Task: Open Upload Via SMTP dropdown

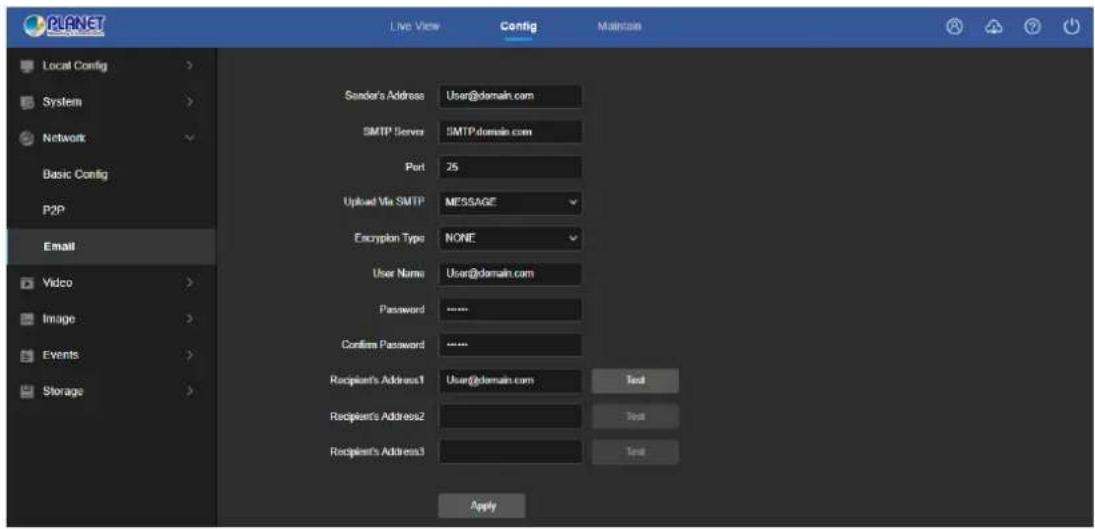Action: coord(510,203)
